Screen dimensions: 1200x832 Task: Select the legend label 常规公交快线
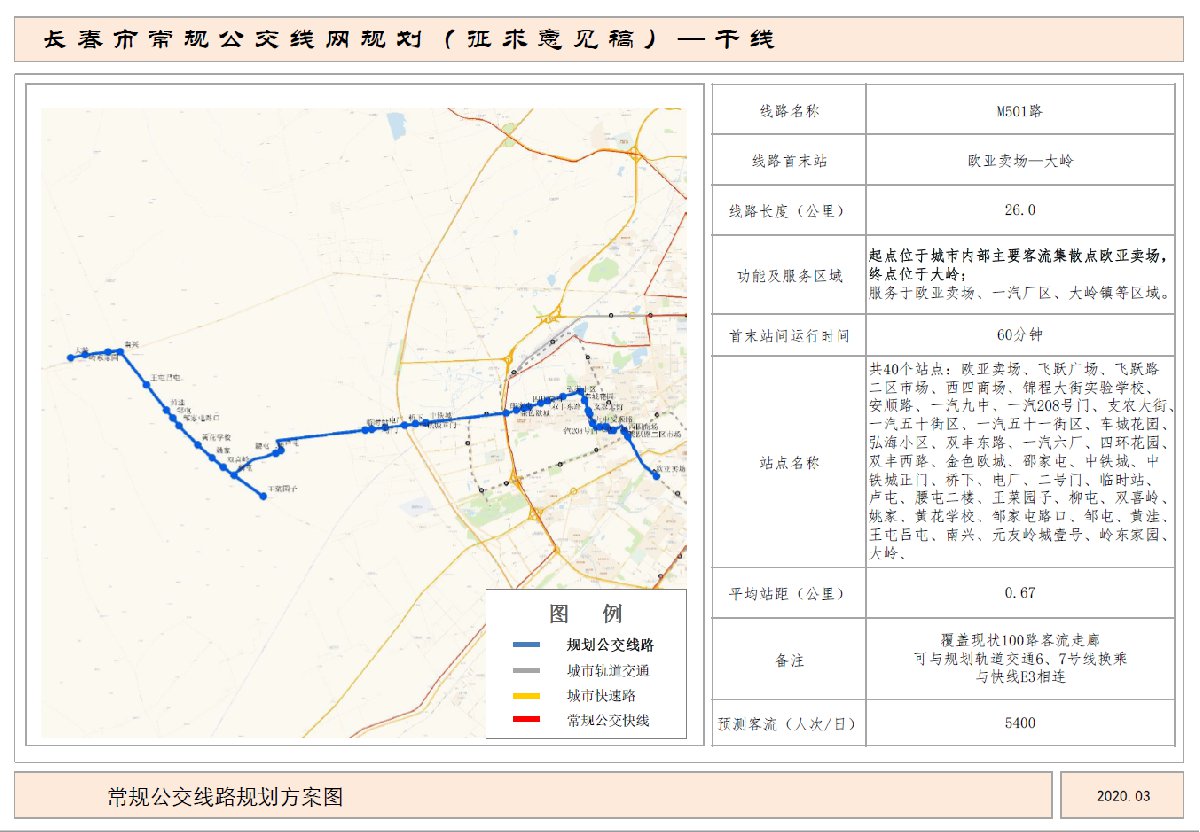tap(608, 720)
